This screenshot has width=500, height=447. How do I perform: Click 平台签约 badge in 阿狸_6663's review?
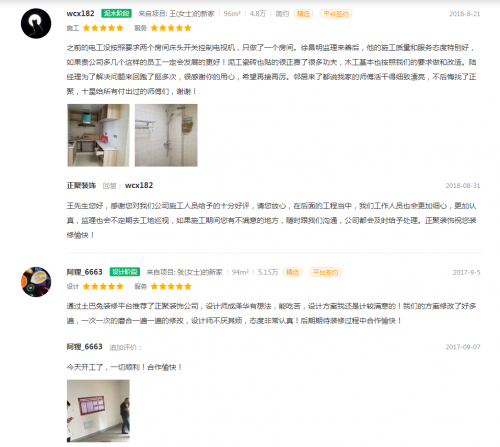click(325, 272)
